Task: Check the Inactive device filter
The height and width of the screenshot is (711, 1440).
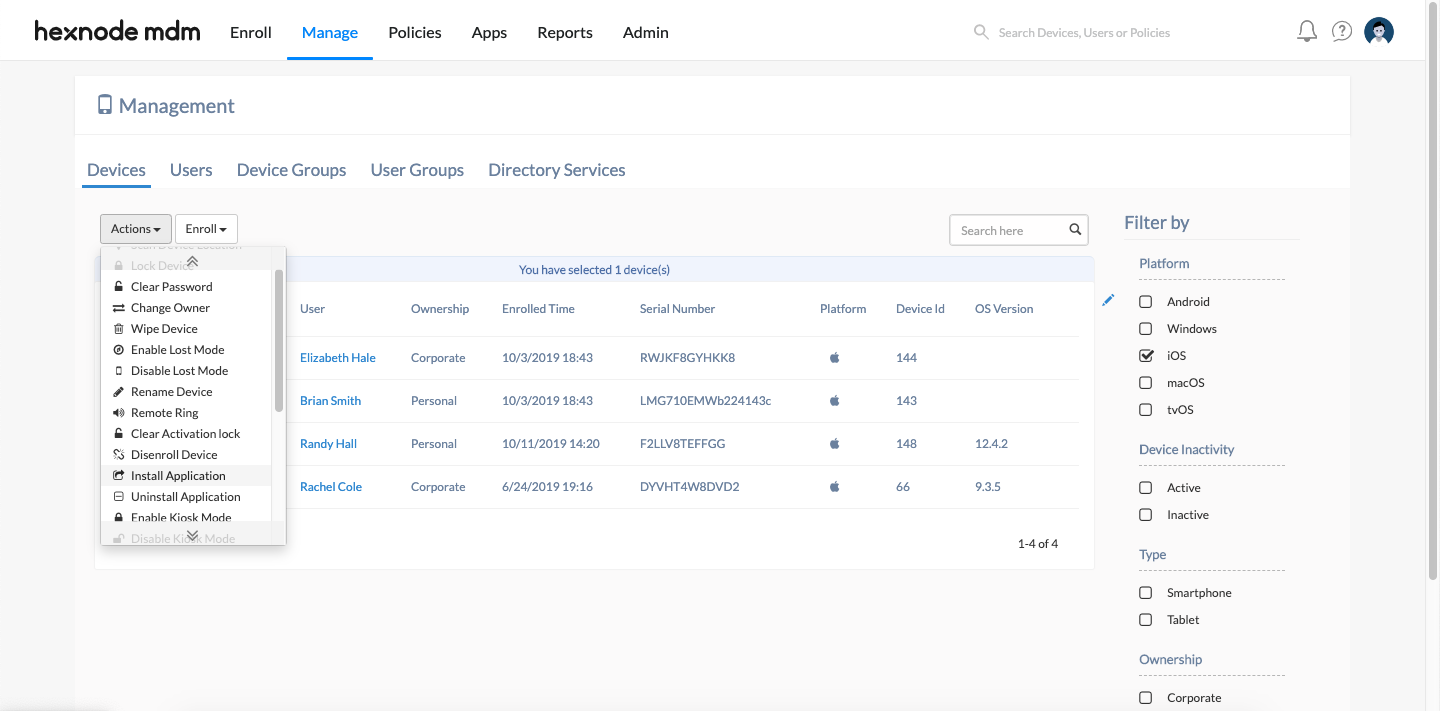Action: 1146,515
